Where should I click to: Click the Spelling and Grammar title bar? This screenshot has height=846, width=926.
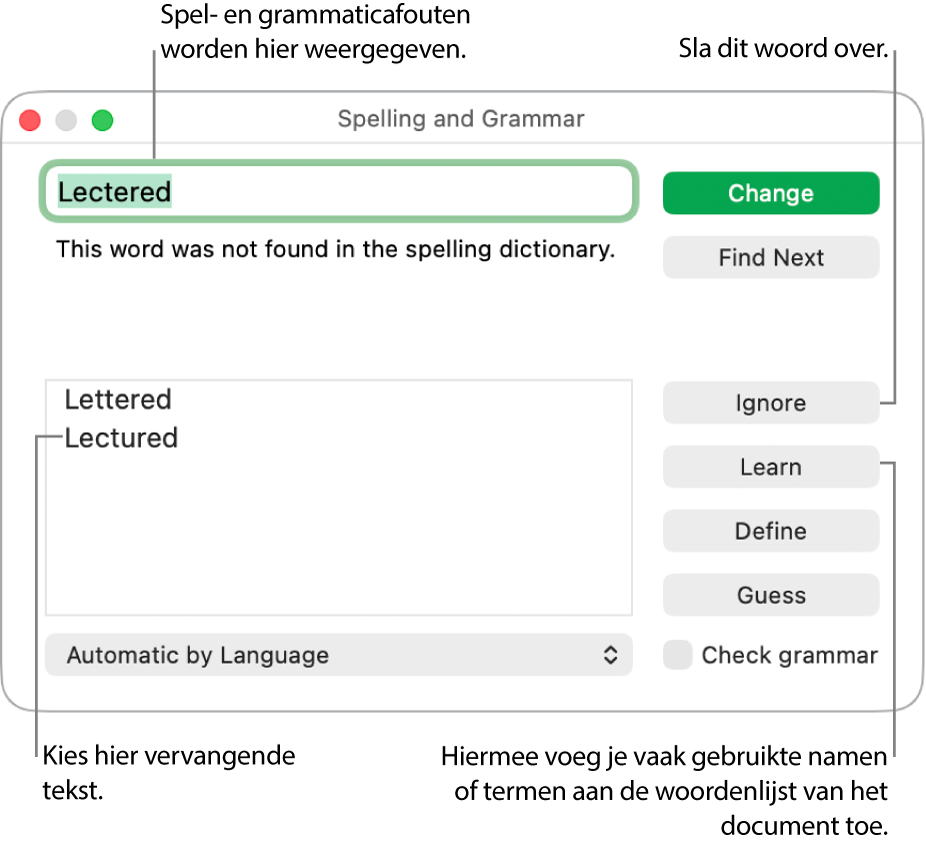[x=460, y=119]
